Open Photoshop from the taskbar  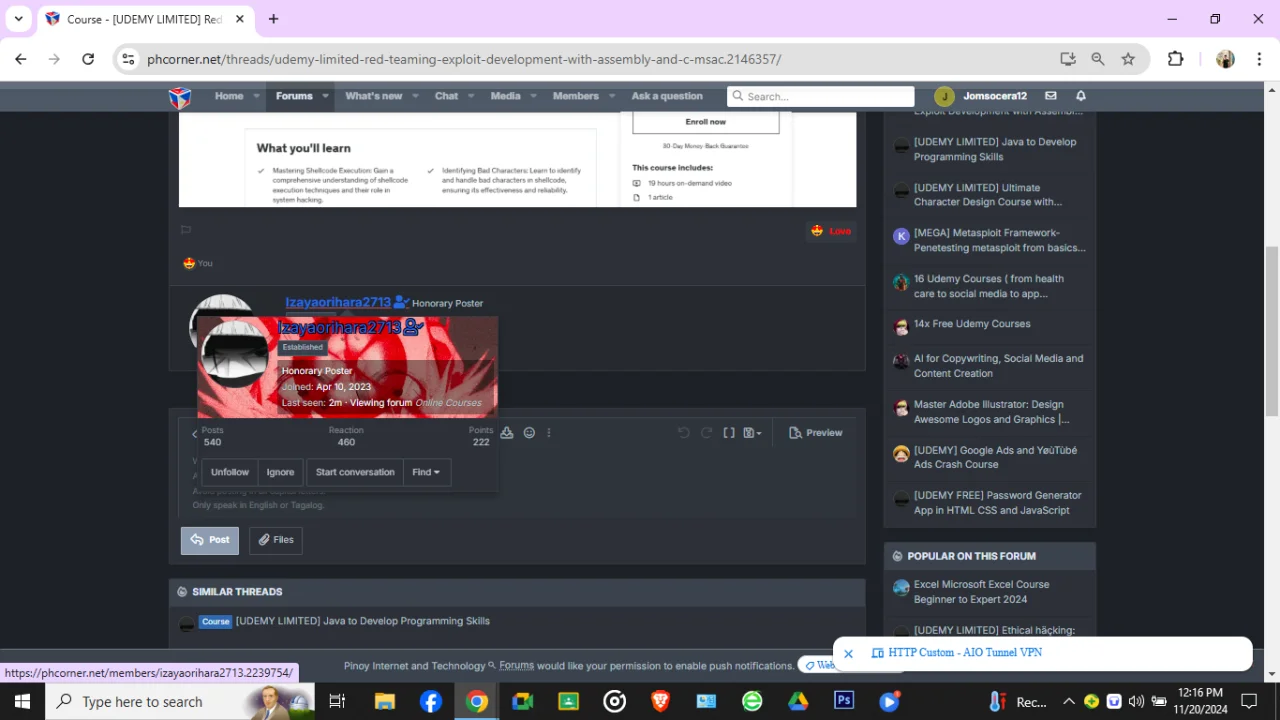844,701
